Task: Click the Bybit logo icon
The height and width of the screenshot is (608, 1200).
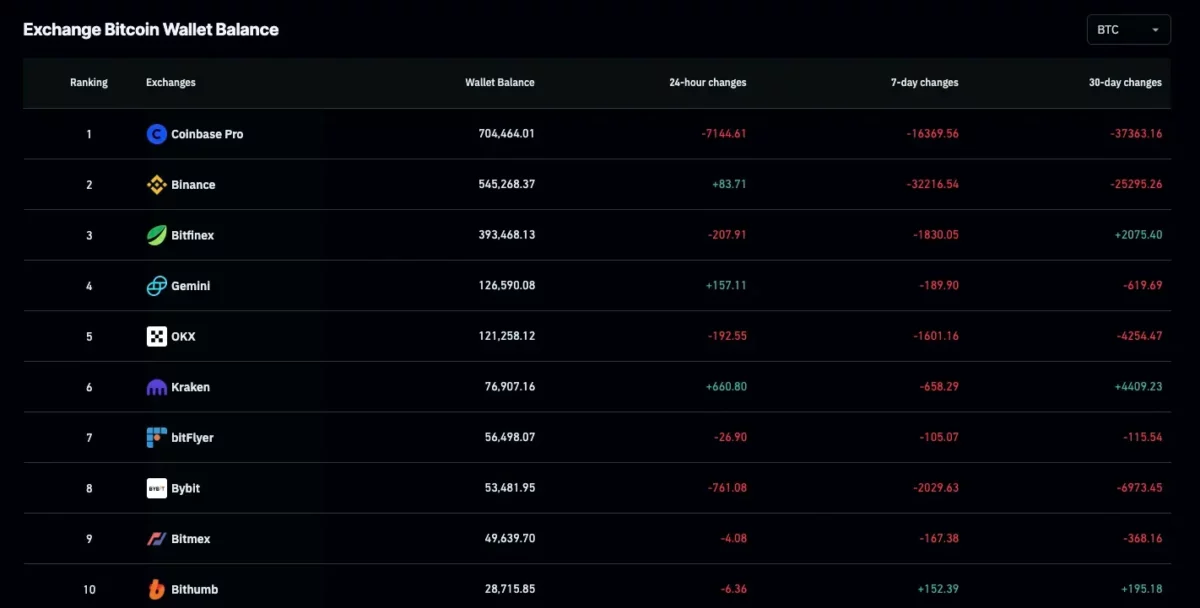Action: pyautogui.click(x=156, y=488)
